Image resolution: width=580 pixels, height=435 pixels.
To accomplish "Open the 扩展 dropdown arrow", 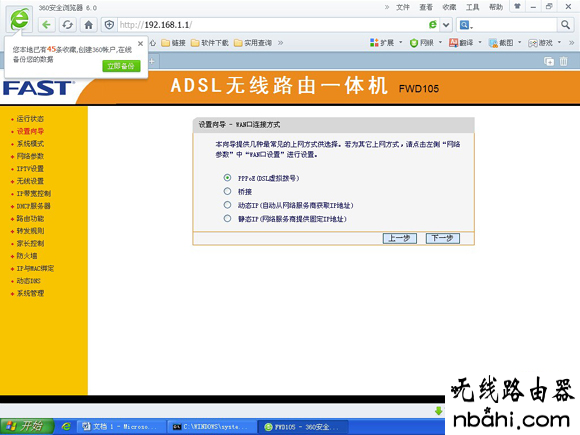I will click(x=401, y=43).
